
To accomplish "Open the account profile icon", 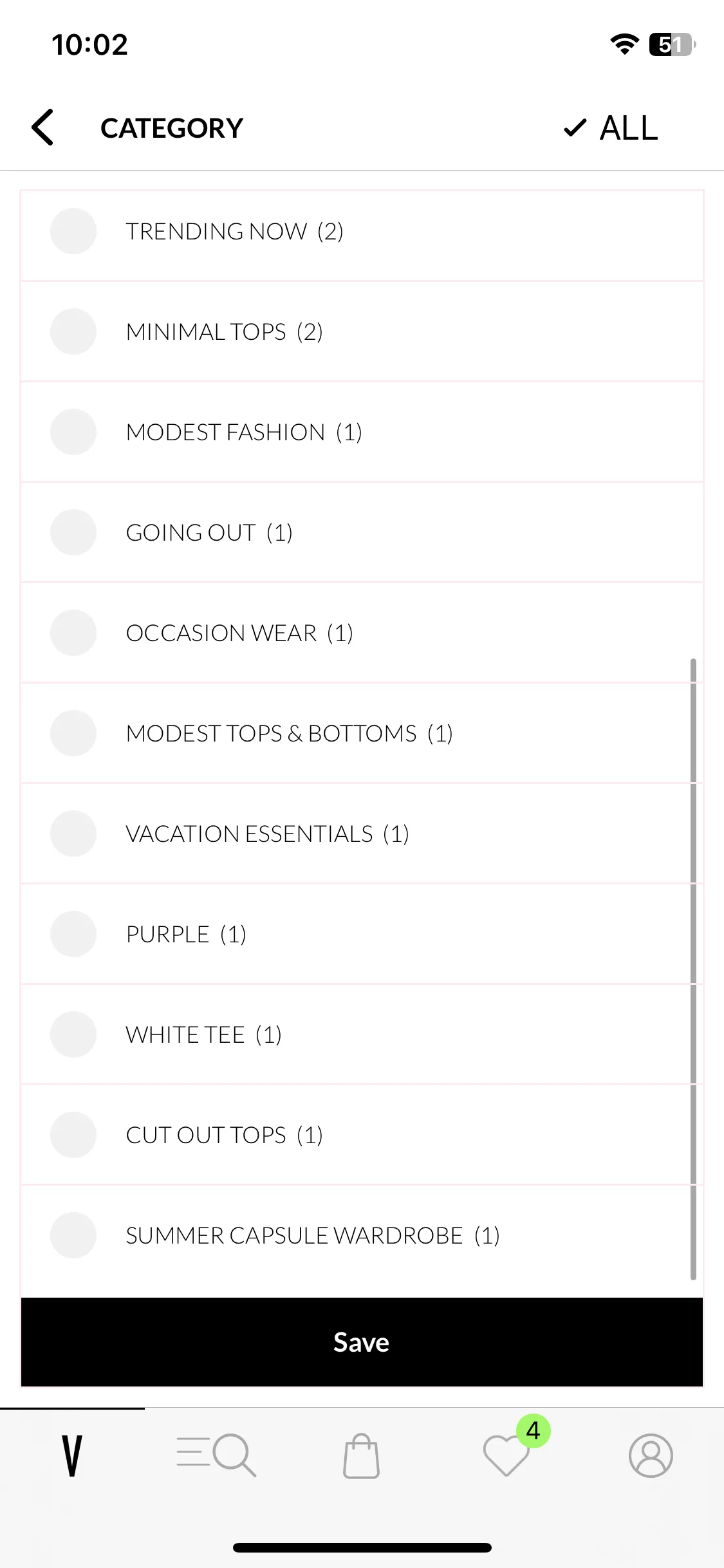I will pos(651,1455).
